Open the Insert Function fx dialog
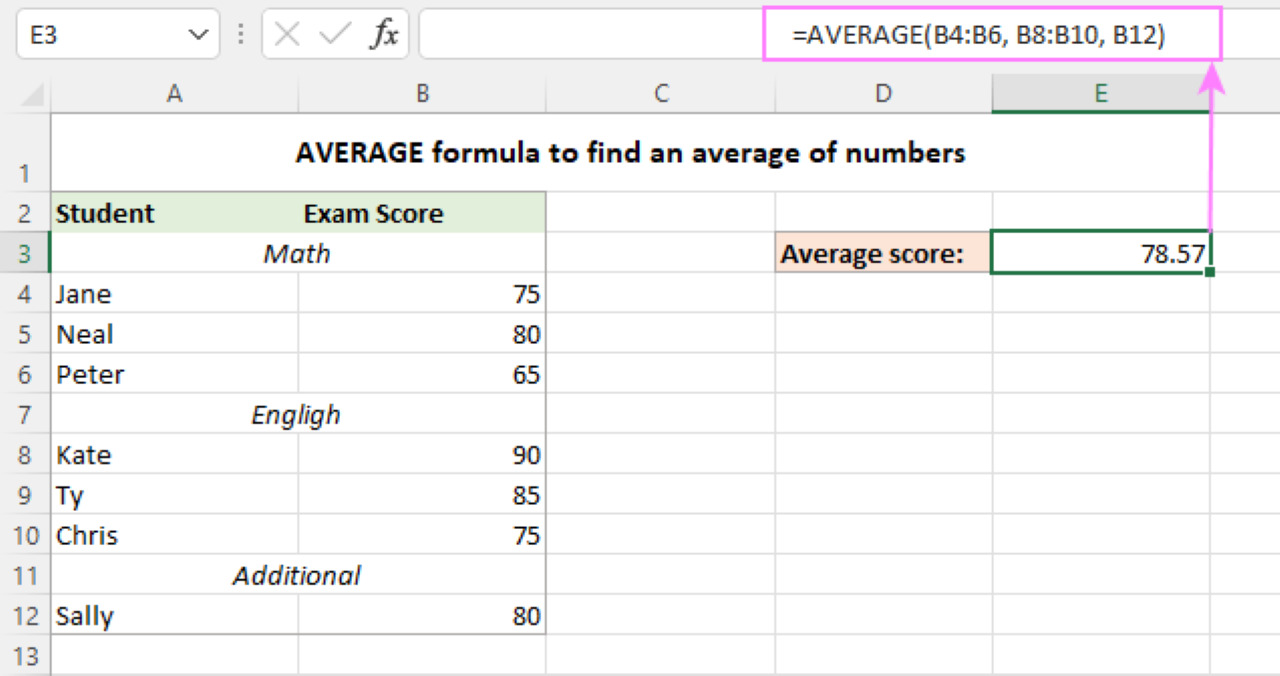The width and height of the screenshot is (1280, 676). click(384, 35)
